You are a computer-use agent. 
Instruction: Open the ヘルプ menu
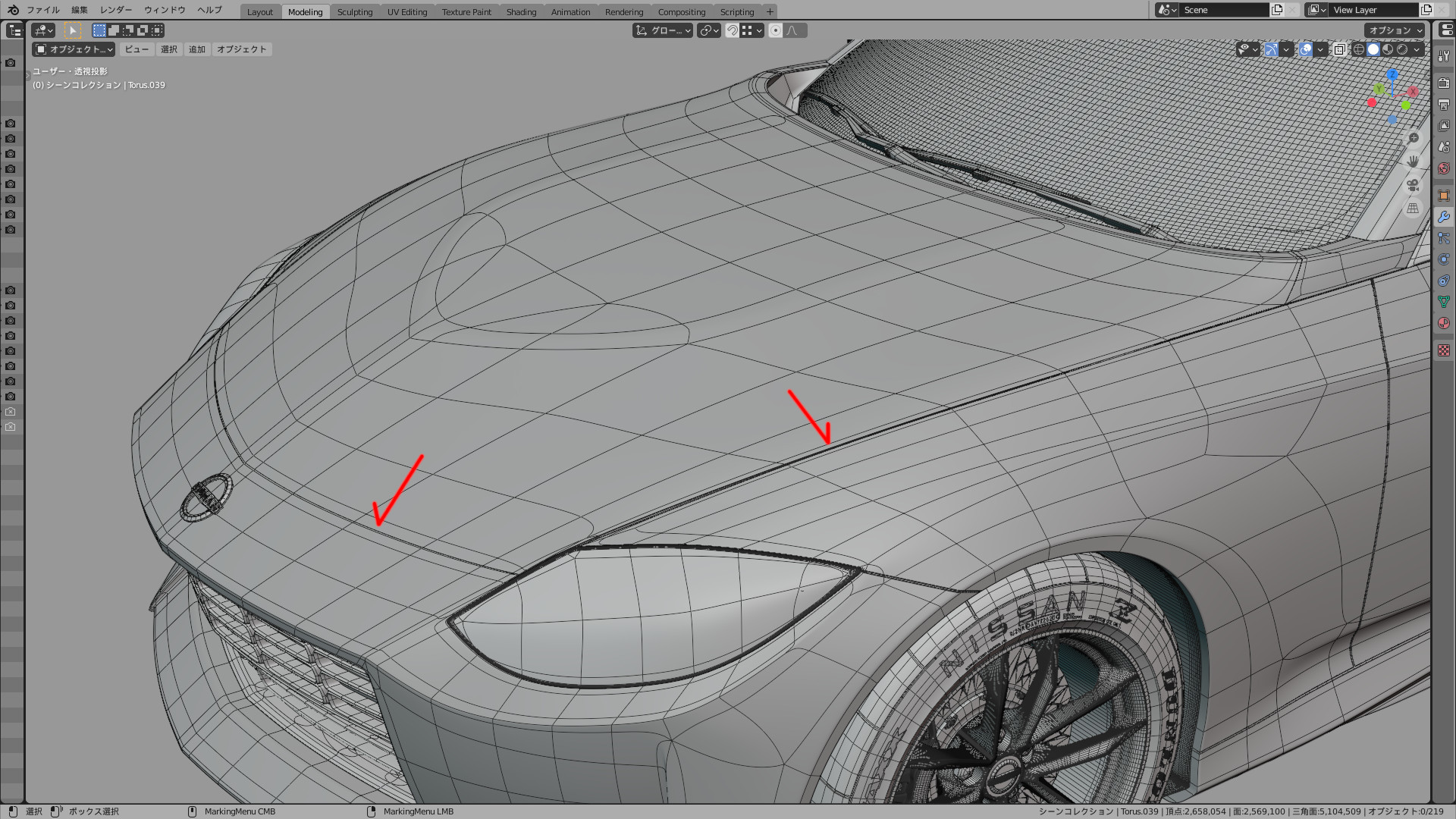click(209, 10)
